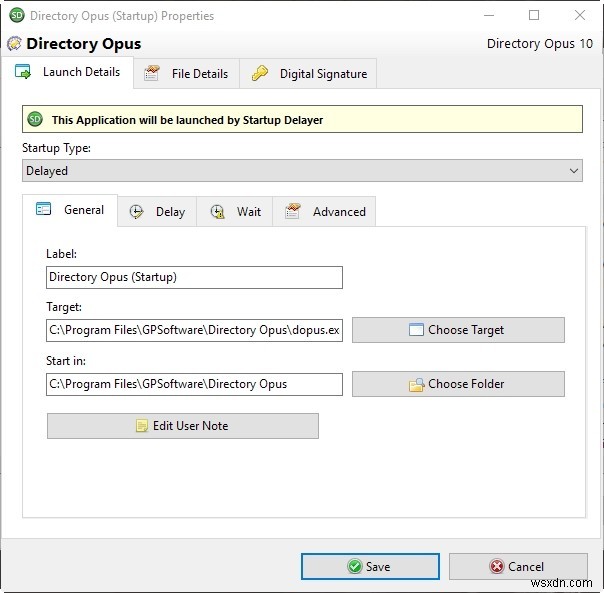Select the Launch Details tab
The height and width of the screenshot is (593, 604).
click(68, 72)
